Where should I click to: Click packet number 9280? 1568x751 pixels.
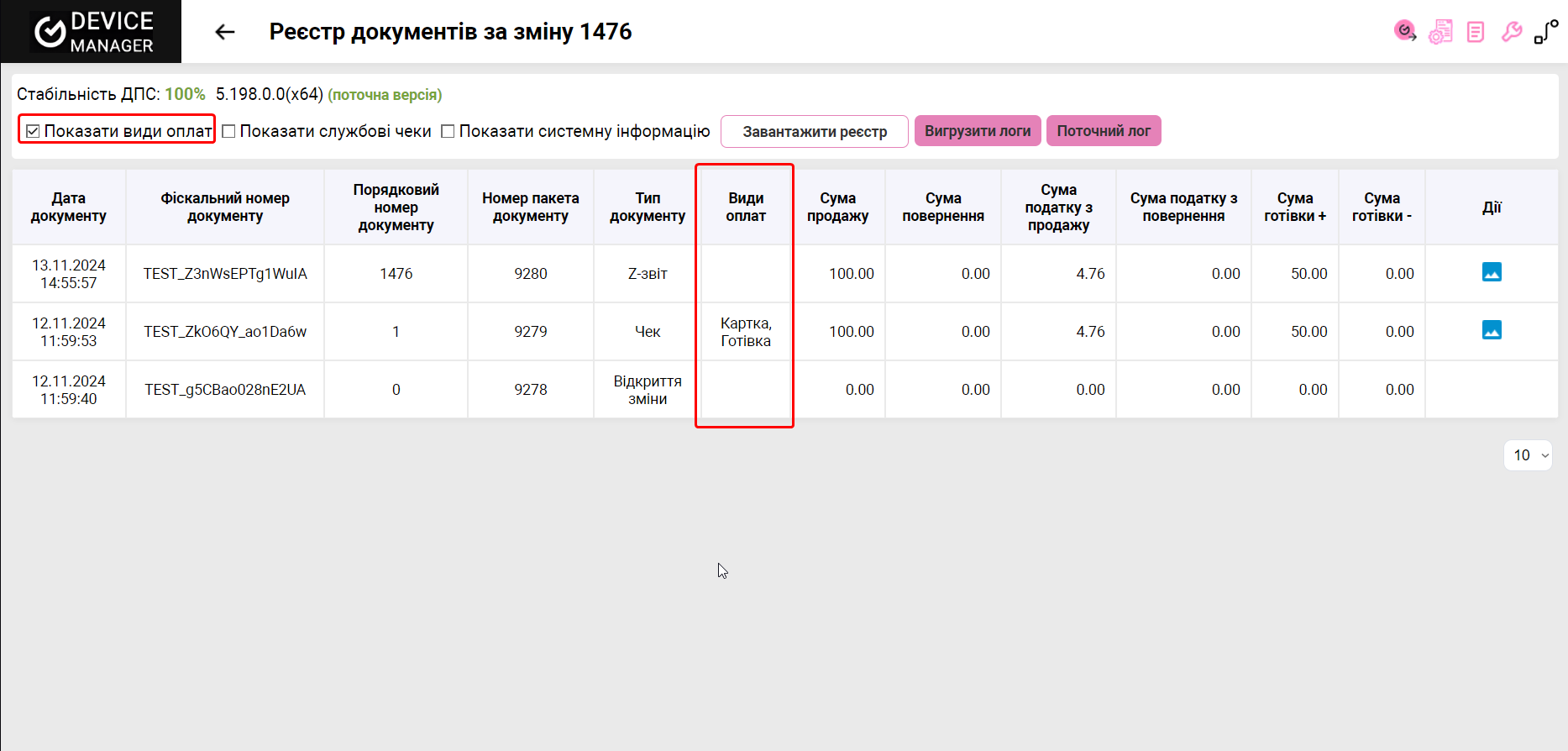click(531, 274)
